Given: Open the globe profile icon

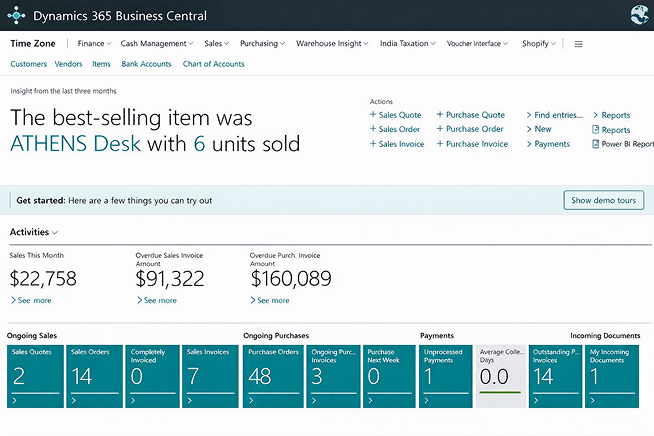Looking at the screenshot, I should tap(639, 15).
